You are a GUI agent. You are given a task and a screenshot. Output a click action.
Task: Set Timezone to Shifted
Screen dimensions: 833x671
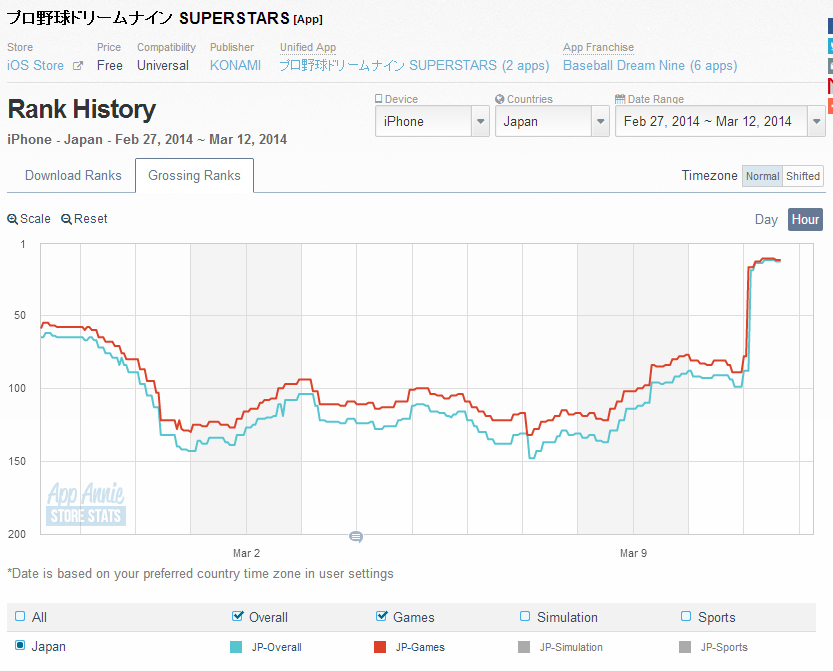(802, 176)
